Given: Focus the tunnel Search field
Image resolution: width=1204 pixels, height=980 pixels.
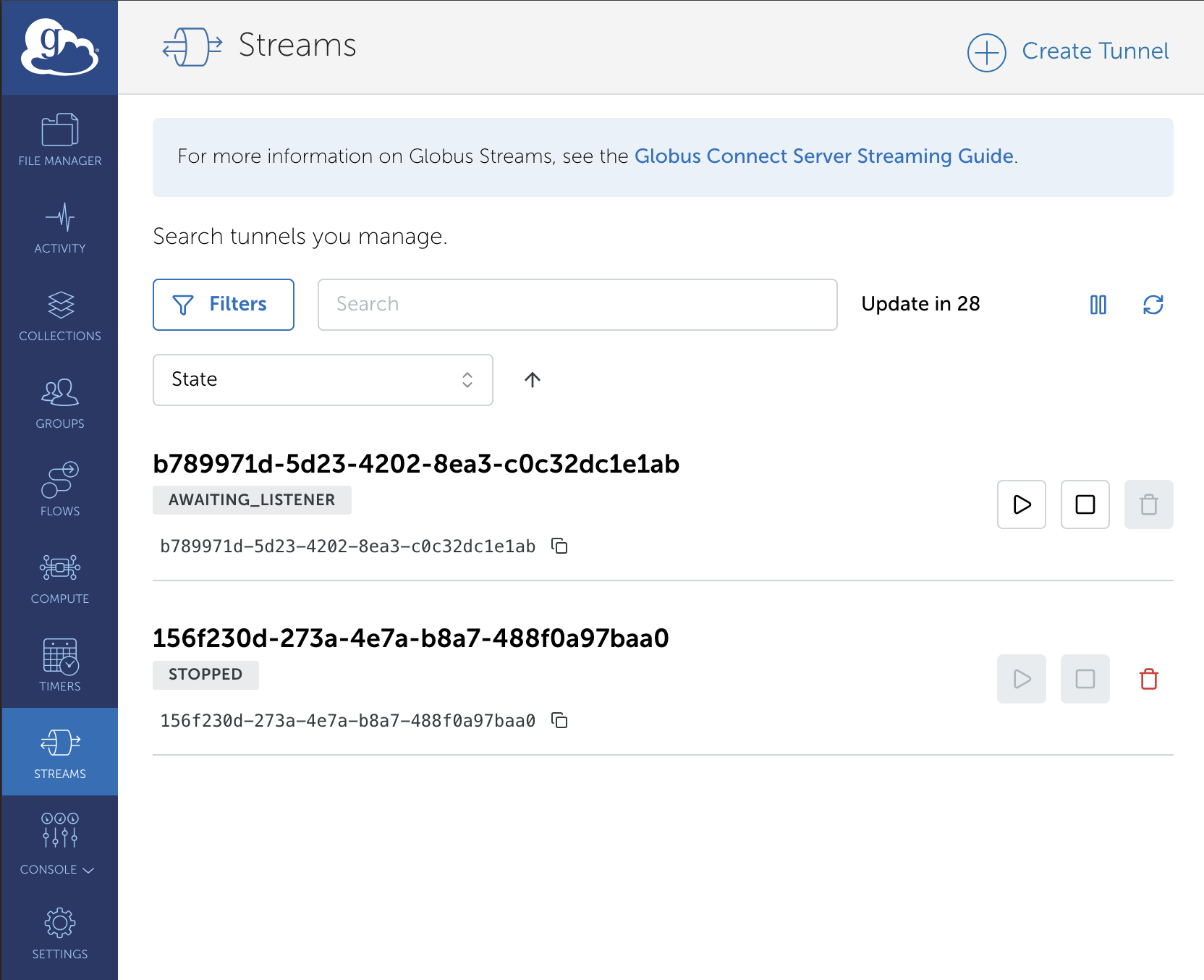Looking at the screenshot, I should coord(577,305).
